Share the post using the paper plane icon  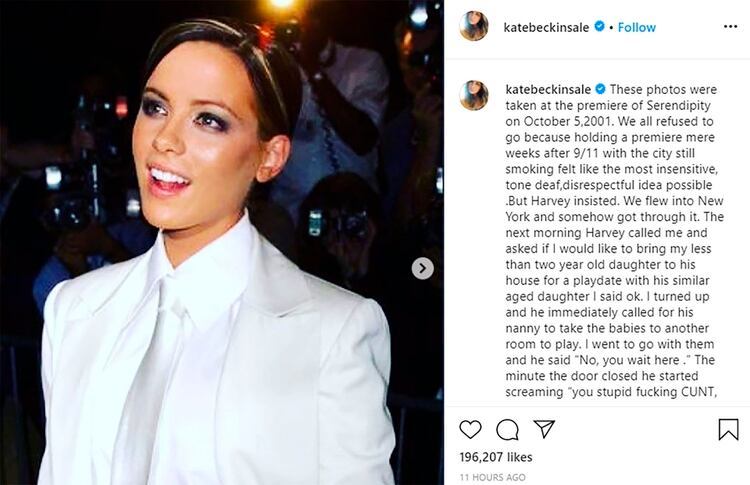coord(544,429)
